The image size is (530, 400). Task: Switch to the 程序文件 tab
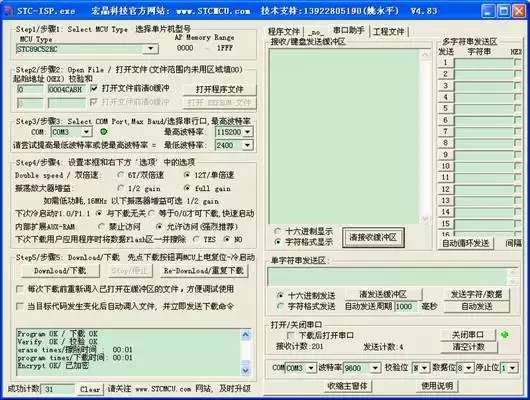click(284, 31)
